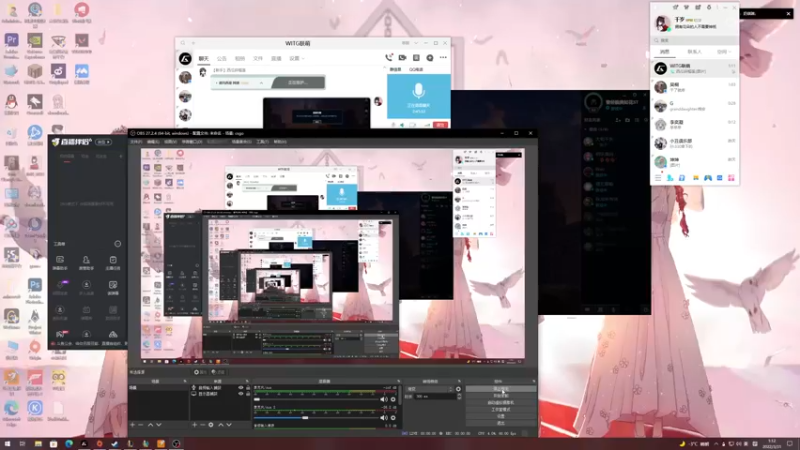Open WITG联萌 conversation in QQ message list
The height and width of the screenshot is (450, 800).
[694, 68]
